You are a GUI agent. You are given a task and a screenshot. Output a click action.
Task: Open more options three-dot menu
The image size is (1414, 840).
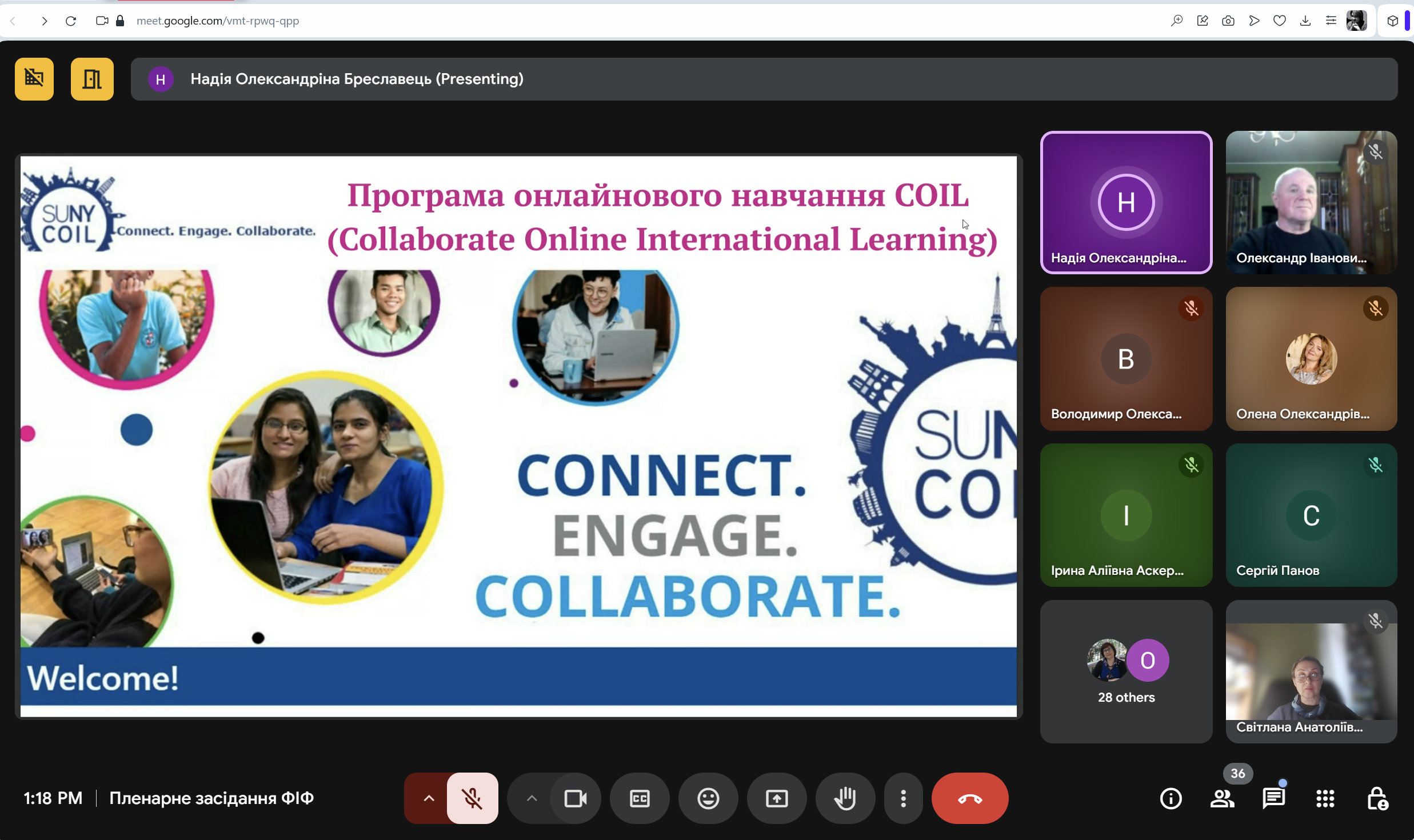903,798
